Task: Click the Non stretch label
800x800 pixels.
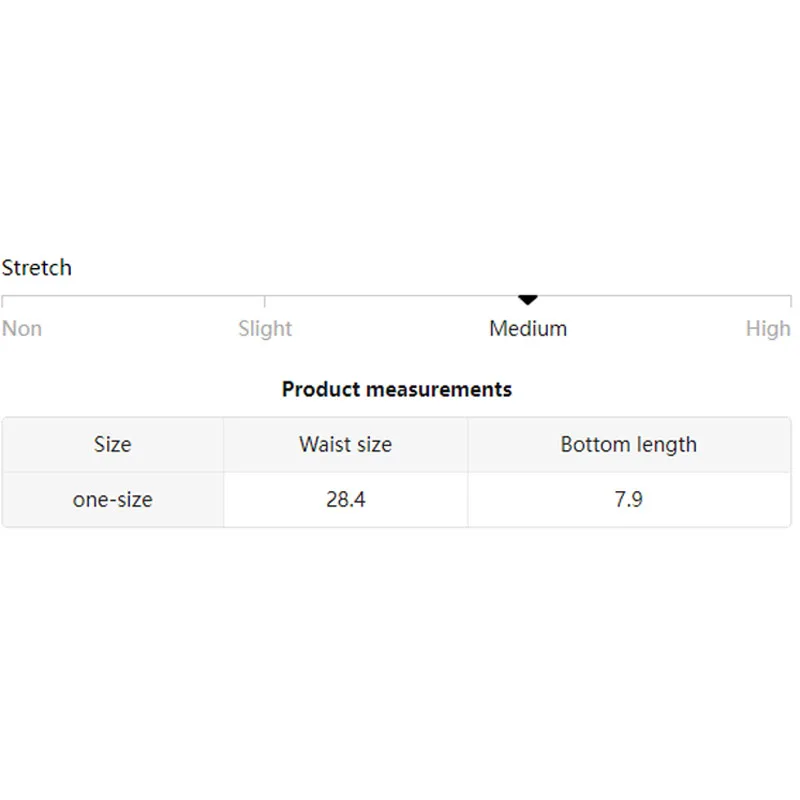Action: (x=22, y=328)
